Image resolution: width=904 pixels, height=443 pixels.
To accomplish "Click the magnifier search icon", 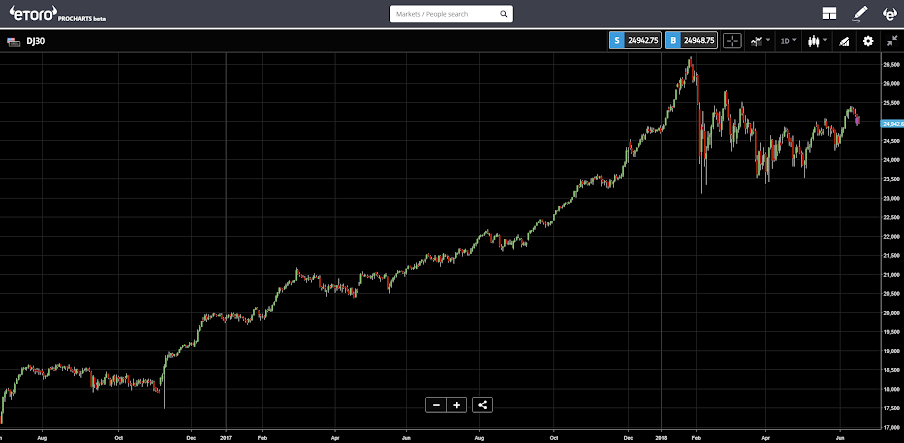I will (x=503, y=14).
